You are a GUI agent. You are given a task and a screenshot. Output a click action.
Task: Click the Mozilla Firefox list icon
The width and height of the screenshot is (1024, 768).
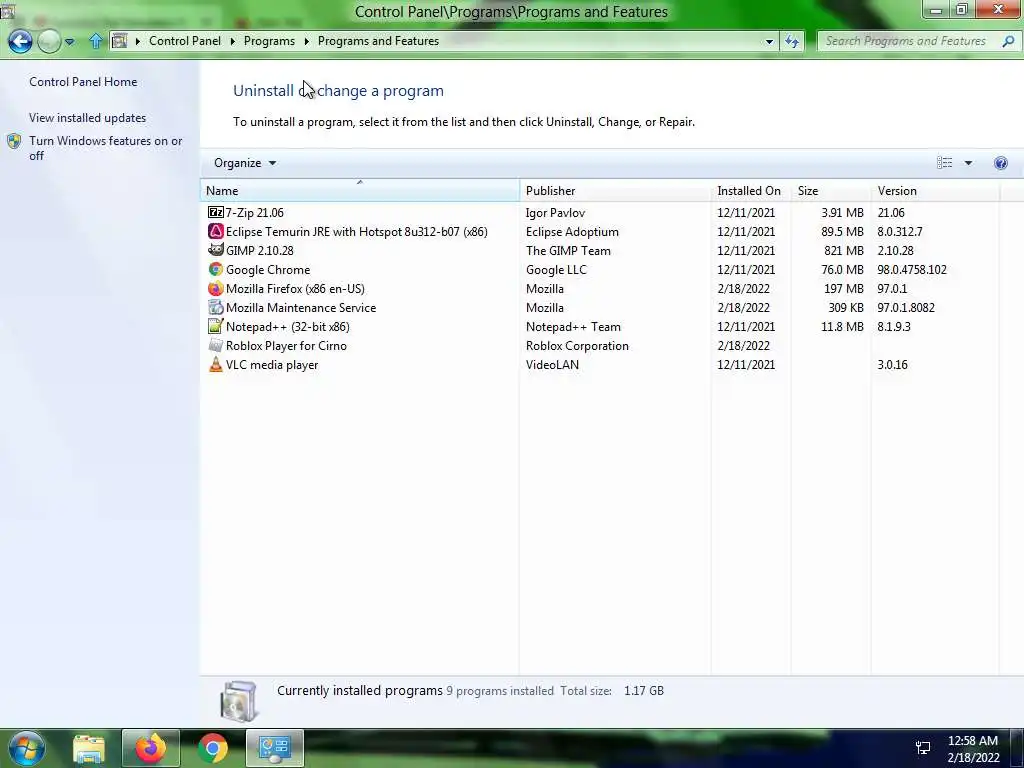click(216, 288)
